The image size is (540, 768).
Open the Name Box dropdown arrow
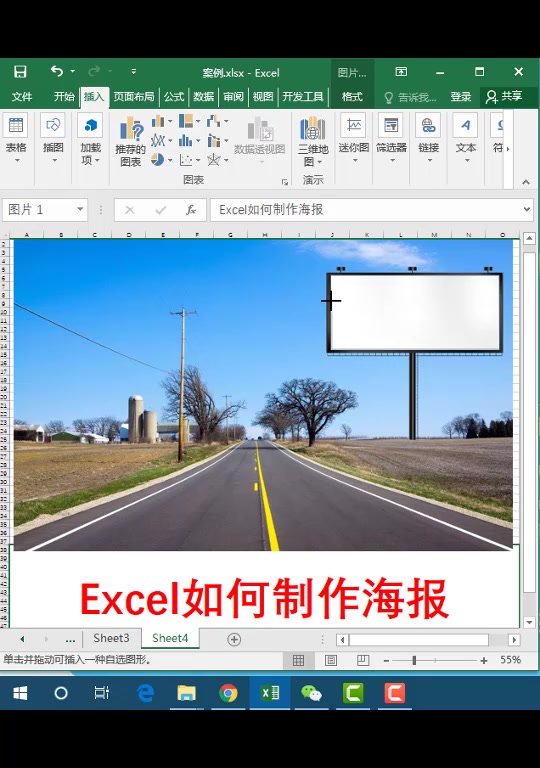tap(80, 210)
